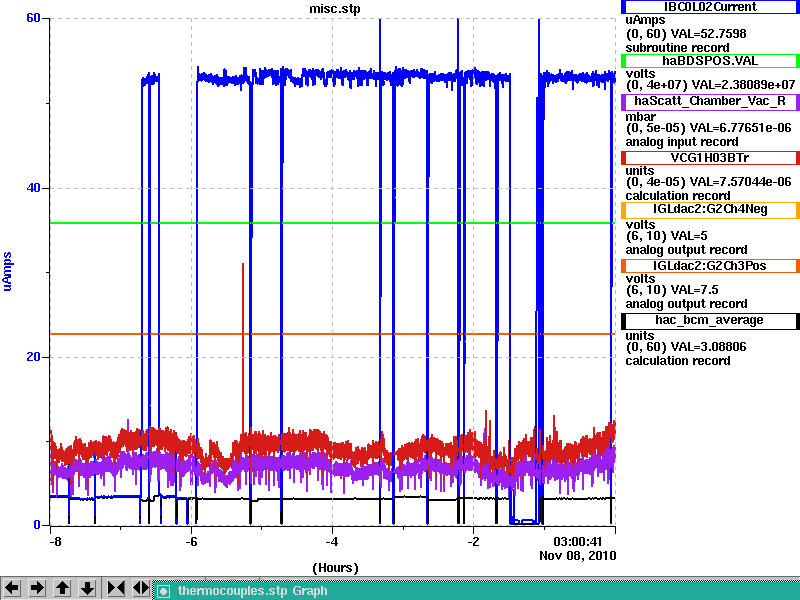Click the VAL=7.57044e-06 readout

(741, 182)
